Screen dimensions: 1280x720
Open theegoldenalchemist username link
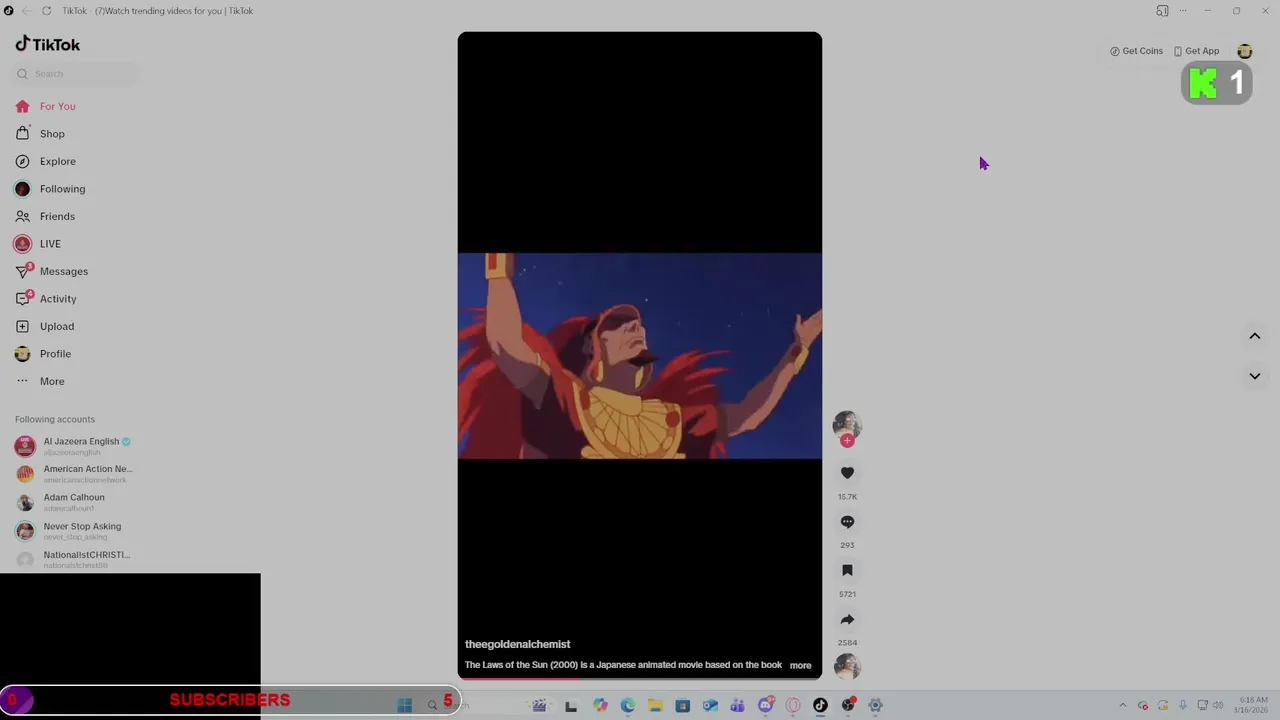click(x=517, y=644)
